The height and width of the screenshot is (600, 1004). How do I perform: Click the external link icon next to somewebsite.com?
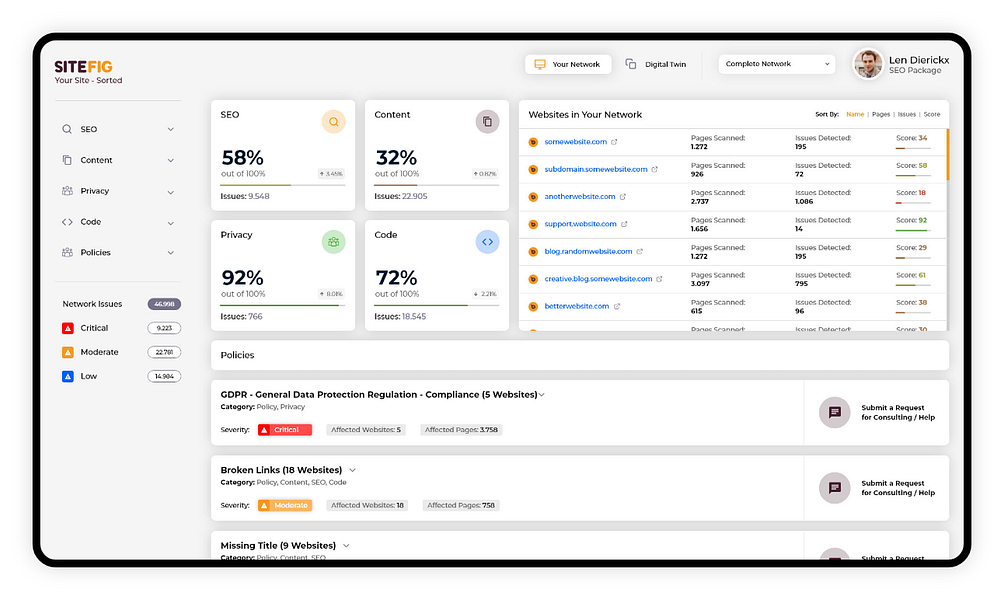click(x=614, y=142)
